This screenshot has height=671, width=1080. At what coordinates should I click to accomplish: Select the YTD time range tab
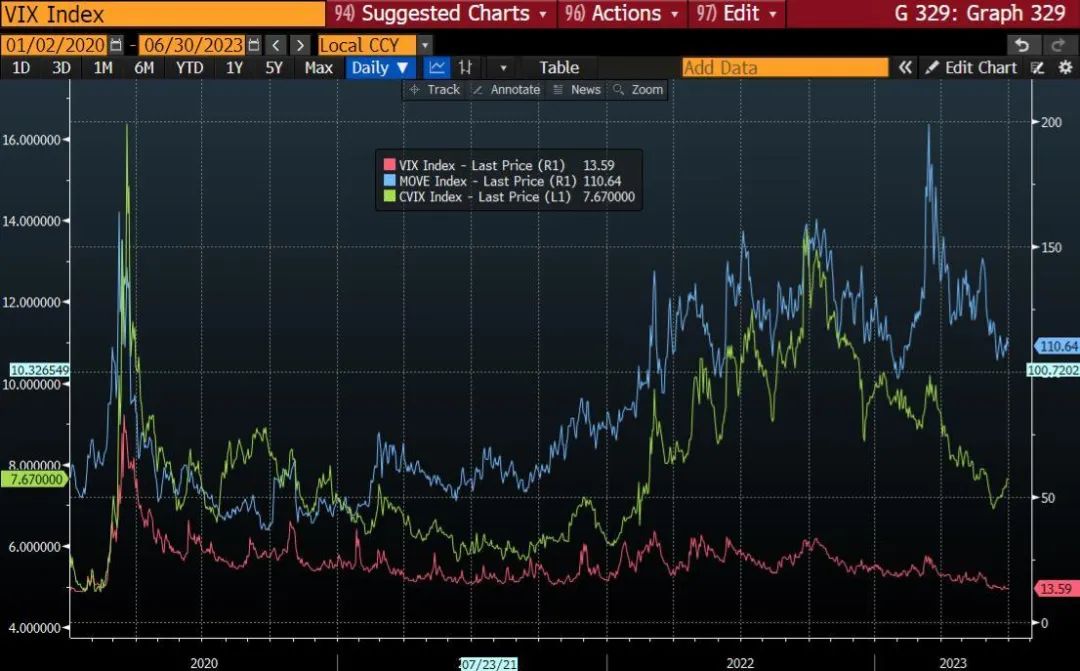[189, 68]
